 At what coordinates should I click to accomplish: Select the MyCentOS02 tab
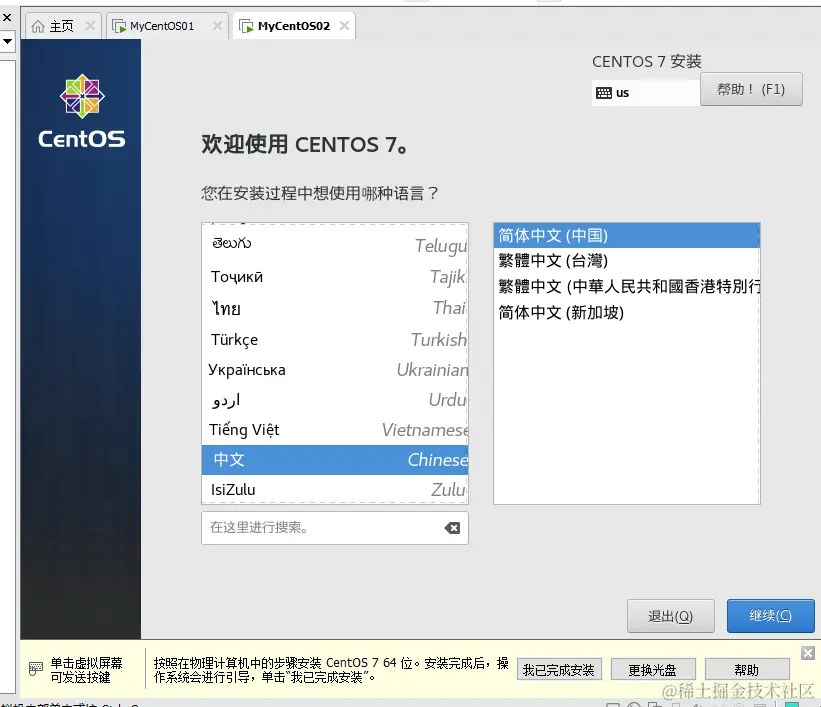click(x=294, y=26)
